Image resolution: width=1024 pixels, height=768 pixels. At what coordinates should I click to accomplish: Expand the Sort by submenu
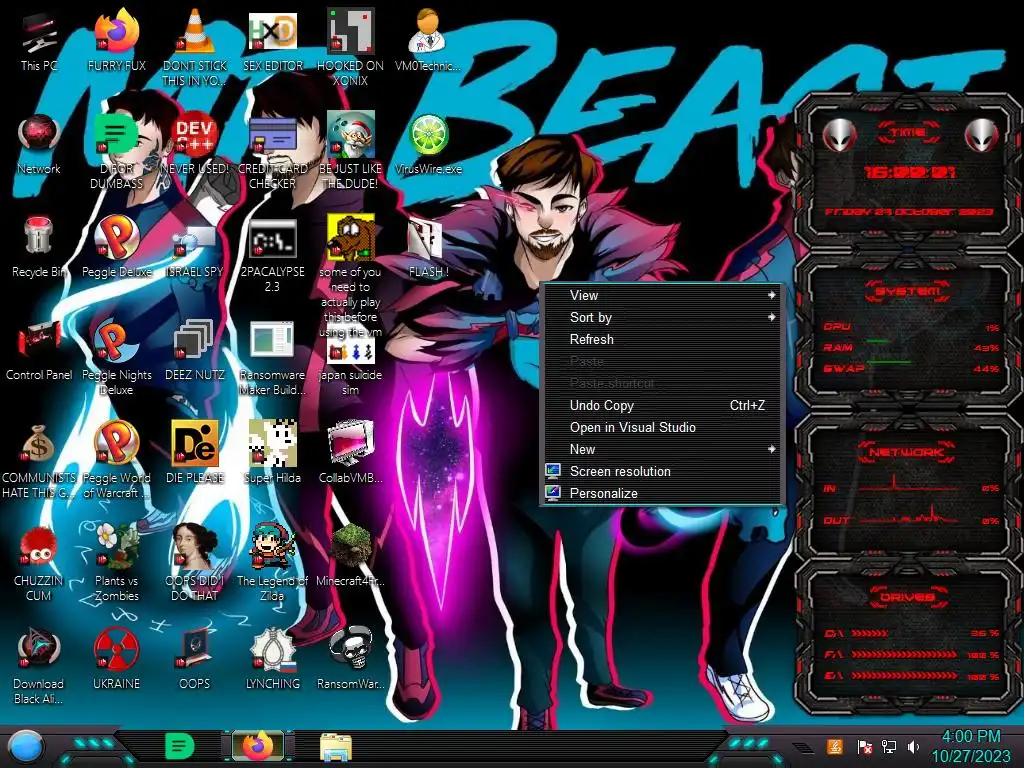[x=662, y=317]
